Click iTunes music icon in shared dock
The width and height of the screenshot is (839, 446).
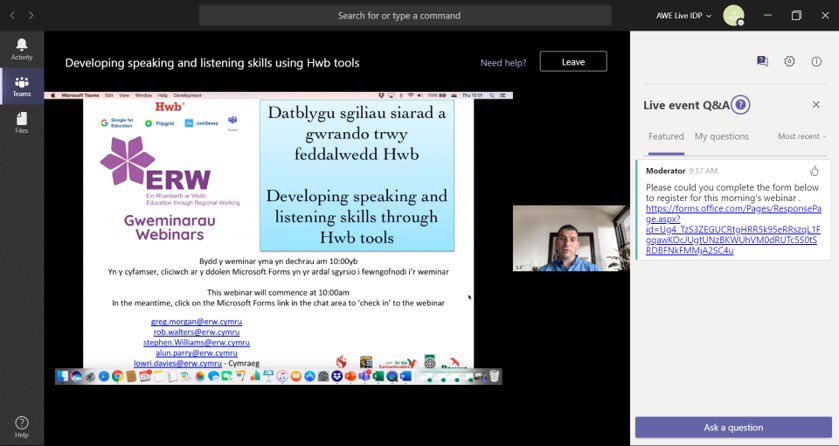tap(282, 376)
